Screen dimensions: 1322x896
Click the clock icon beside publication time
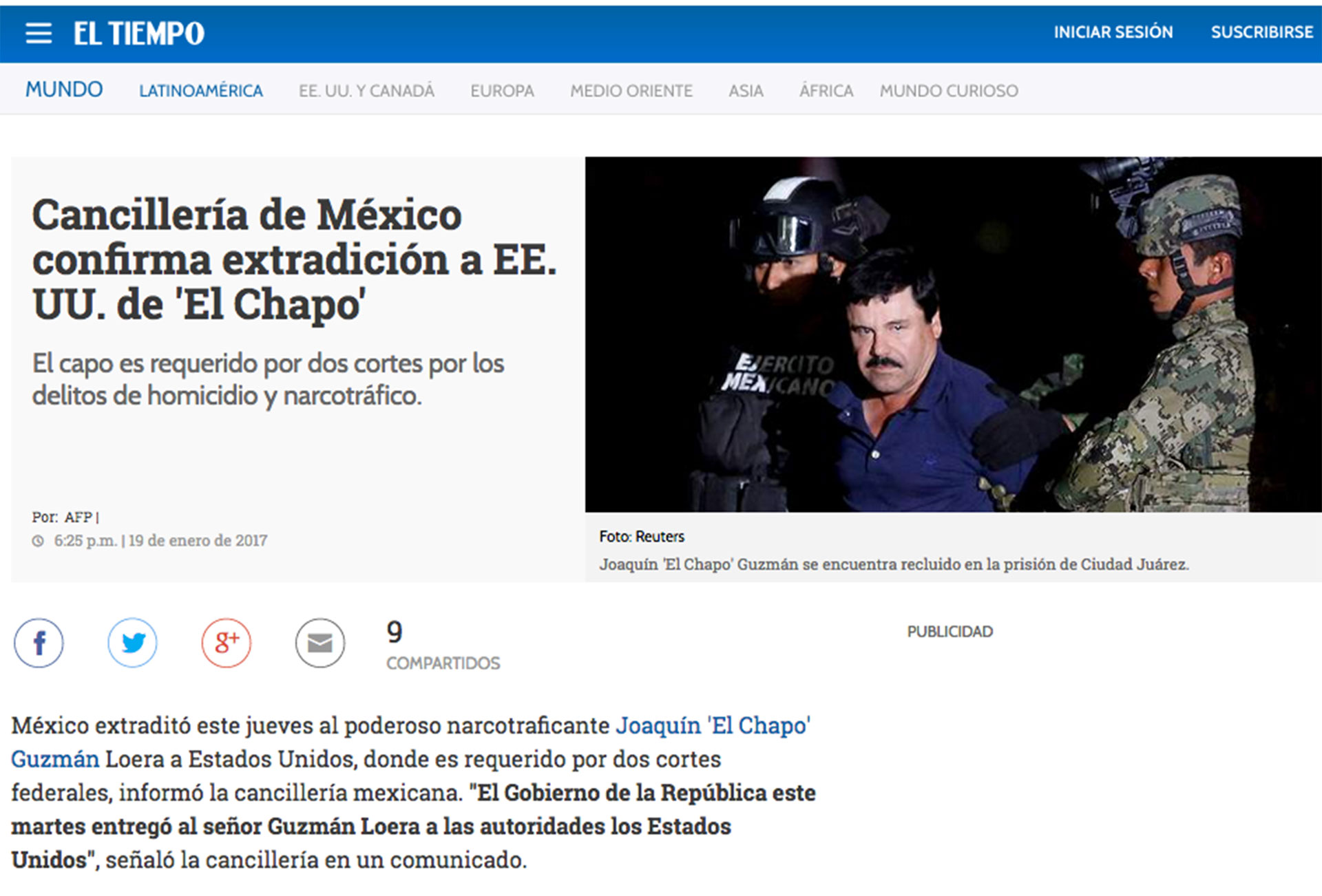38,541
